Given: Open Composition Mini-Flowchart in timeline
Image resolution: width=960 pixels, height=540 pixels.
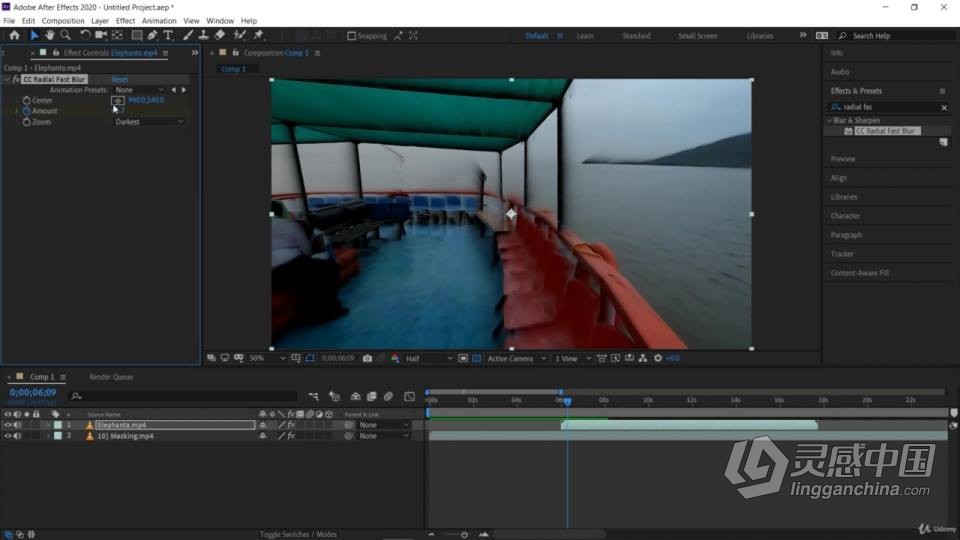Looking at the screenshot, I should coord(313,397).
